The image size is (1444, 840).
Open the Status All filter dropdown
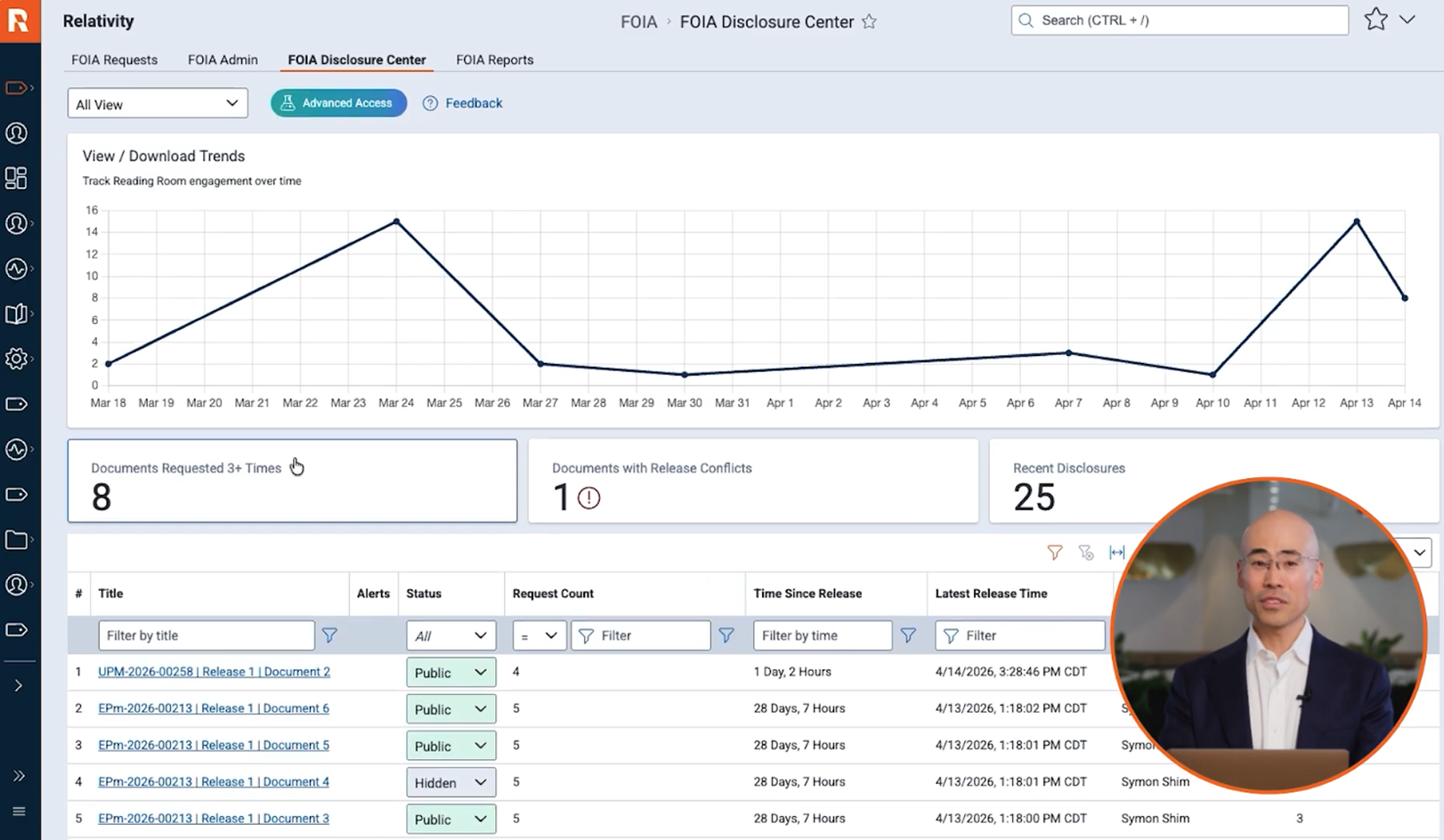(x=451, y=635)
